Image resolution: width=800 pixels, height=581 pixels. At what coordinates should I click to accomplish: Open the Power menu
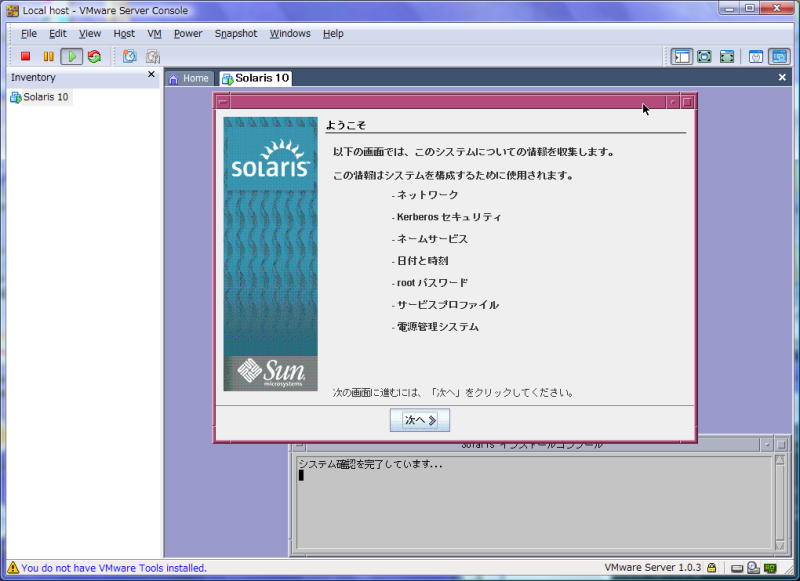(188, 33)
